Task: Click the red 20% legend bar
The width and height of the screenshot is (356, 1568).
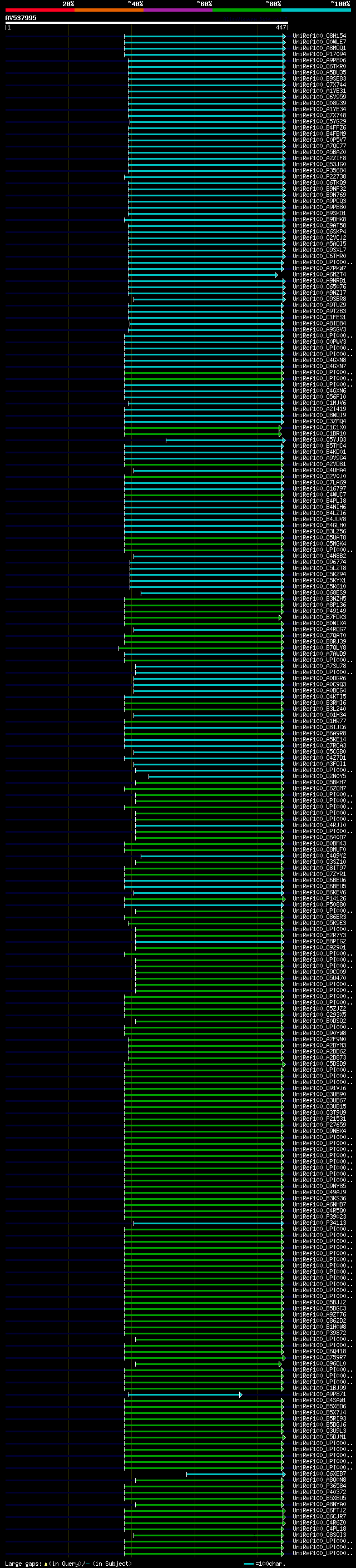Action: tap(39, 10)
